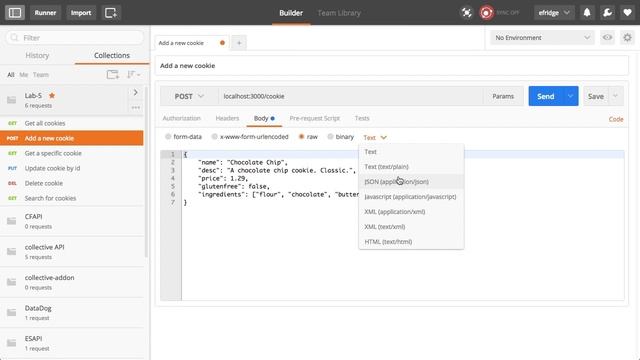The width and height of the screenshot is (640, 360).
Task: Open the Pre-request Script tab
Action: tap(314, 118)
